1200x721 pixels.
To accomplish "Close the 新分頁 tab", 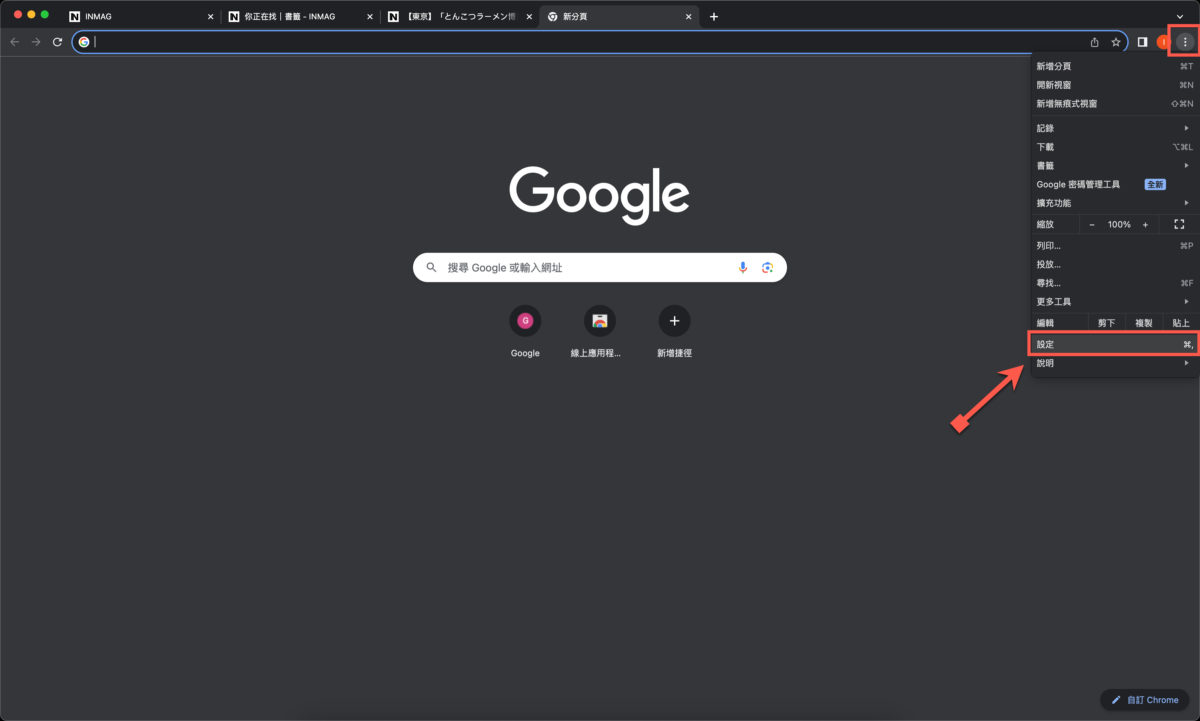I will pyautogui.click(x=689, y=17).
